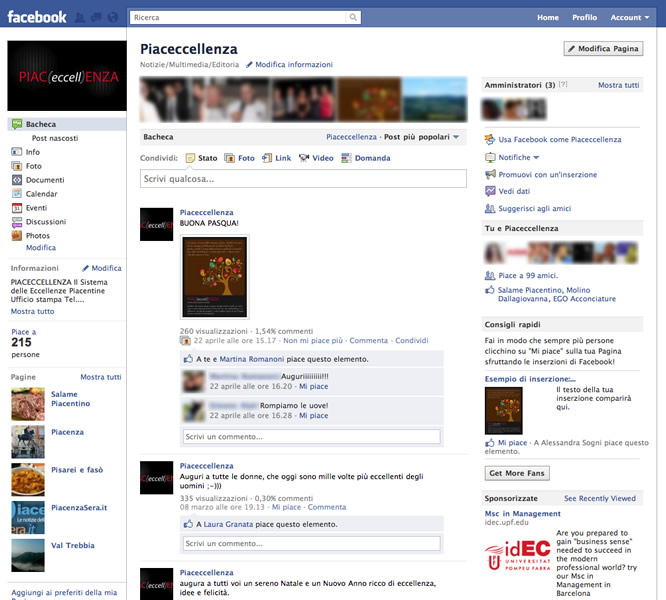The image size is (666, 600).
Task: Click the Video share icon
Action: (304, 158)
